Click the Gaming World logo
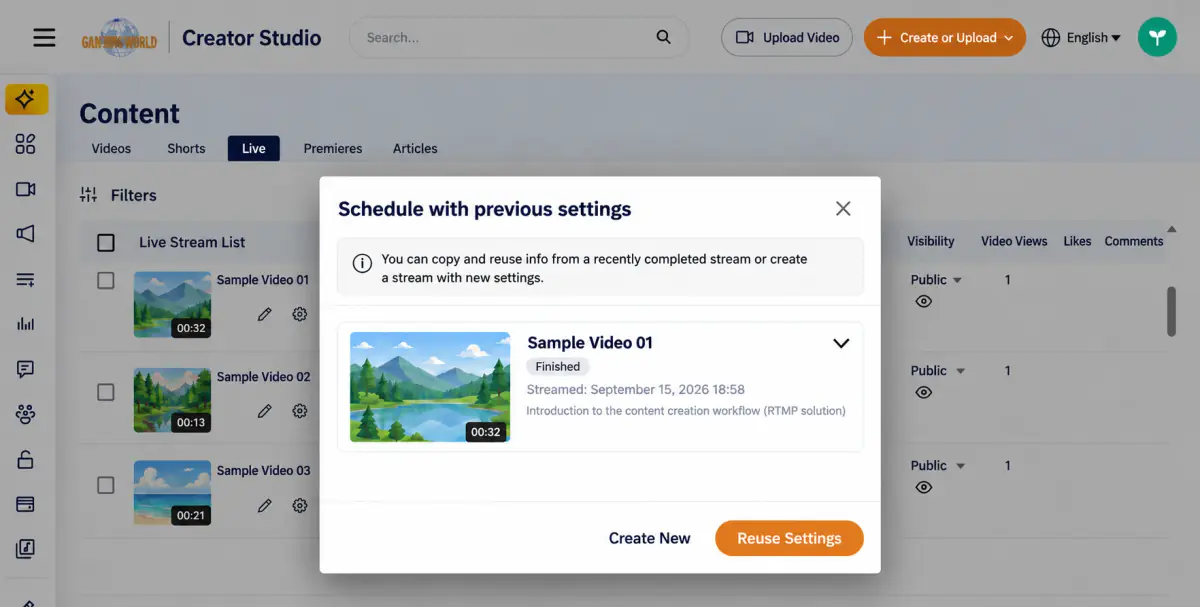1200x607 pixels. [119, 38]
